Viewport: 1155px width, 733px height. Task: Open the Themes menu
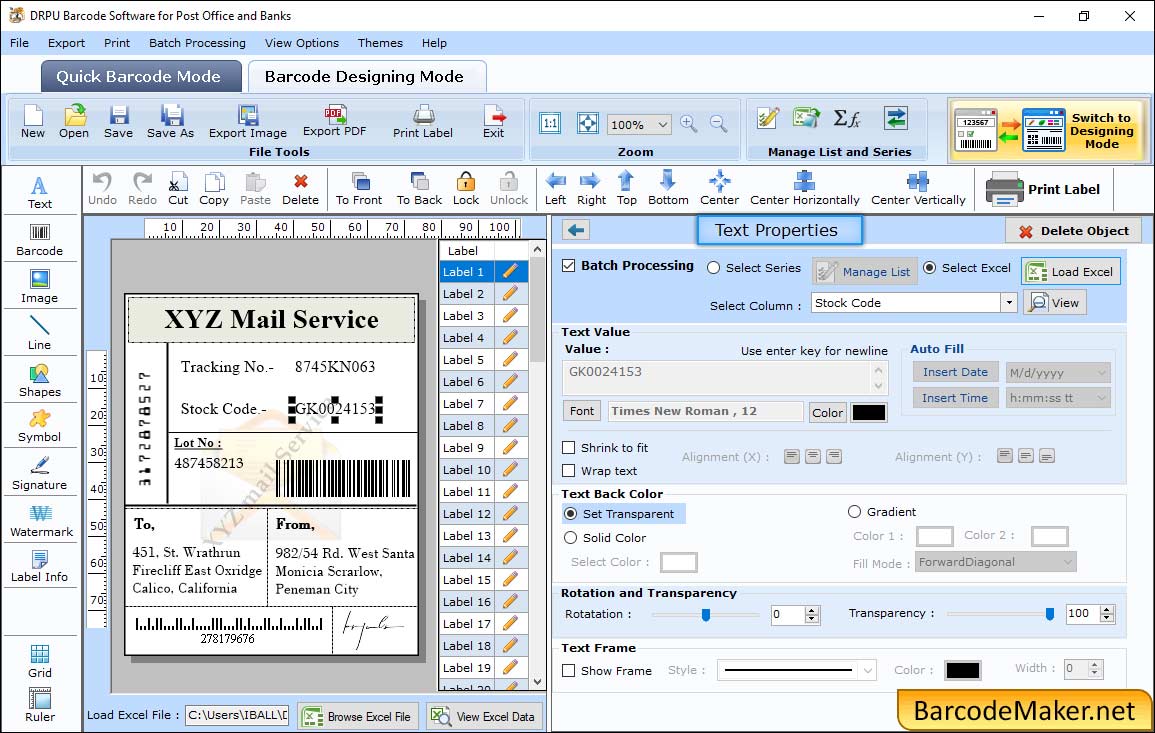click(380, 43)
